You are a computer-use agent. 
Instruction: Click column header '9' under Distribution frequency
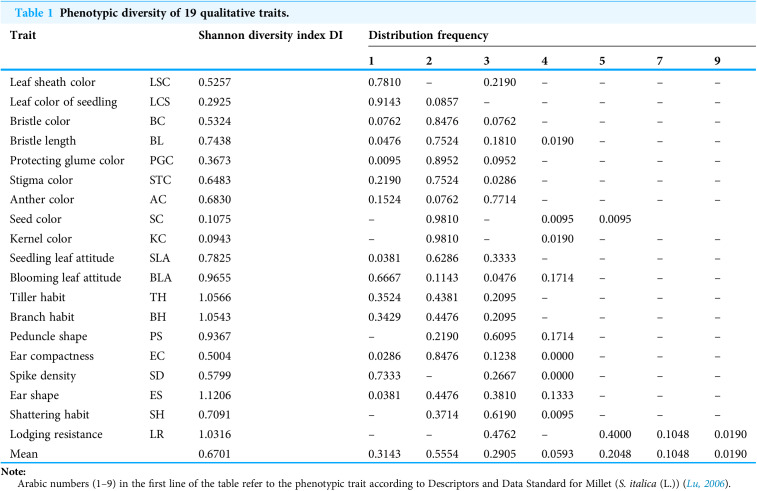point(717,61)
